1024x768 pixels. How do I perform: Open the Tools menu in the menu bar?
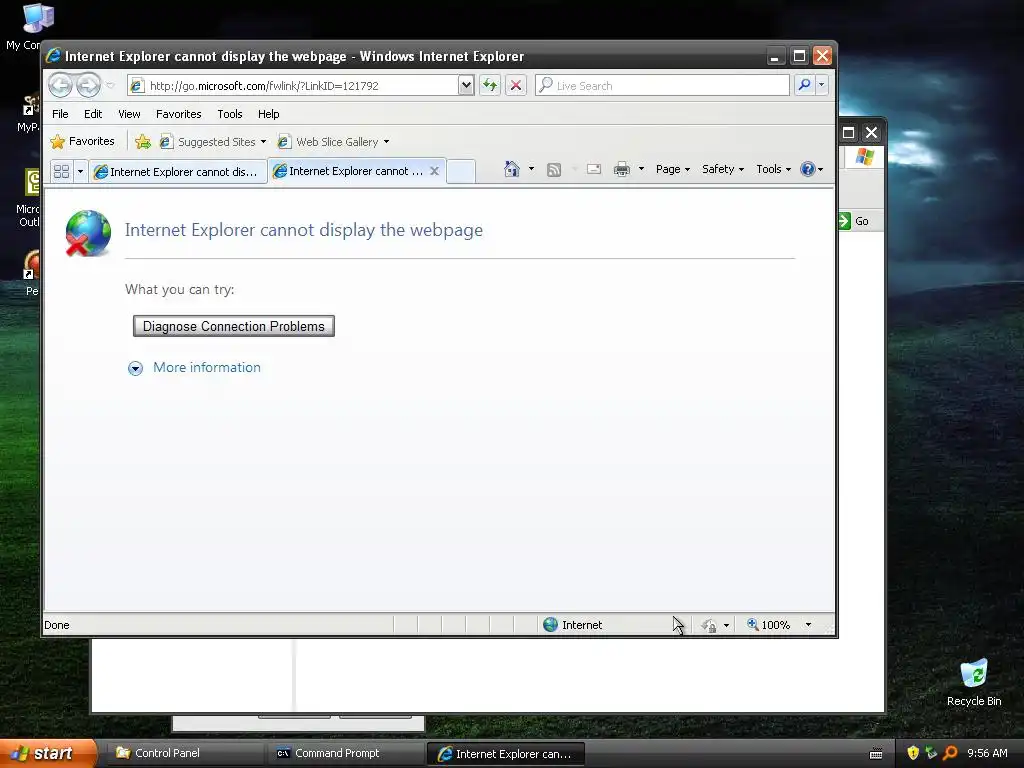coord(230,114)
